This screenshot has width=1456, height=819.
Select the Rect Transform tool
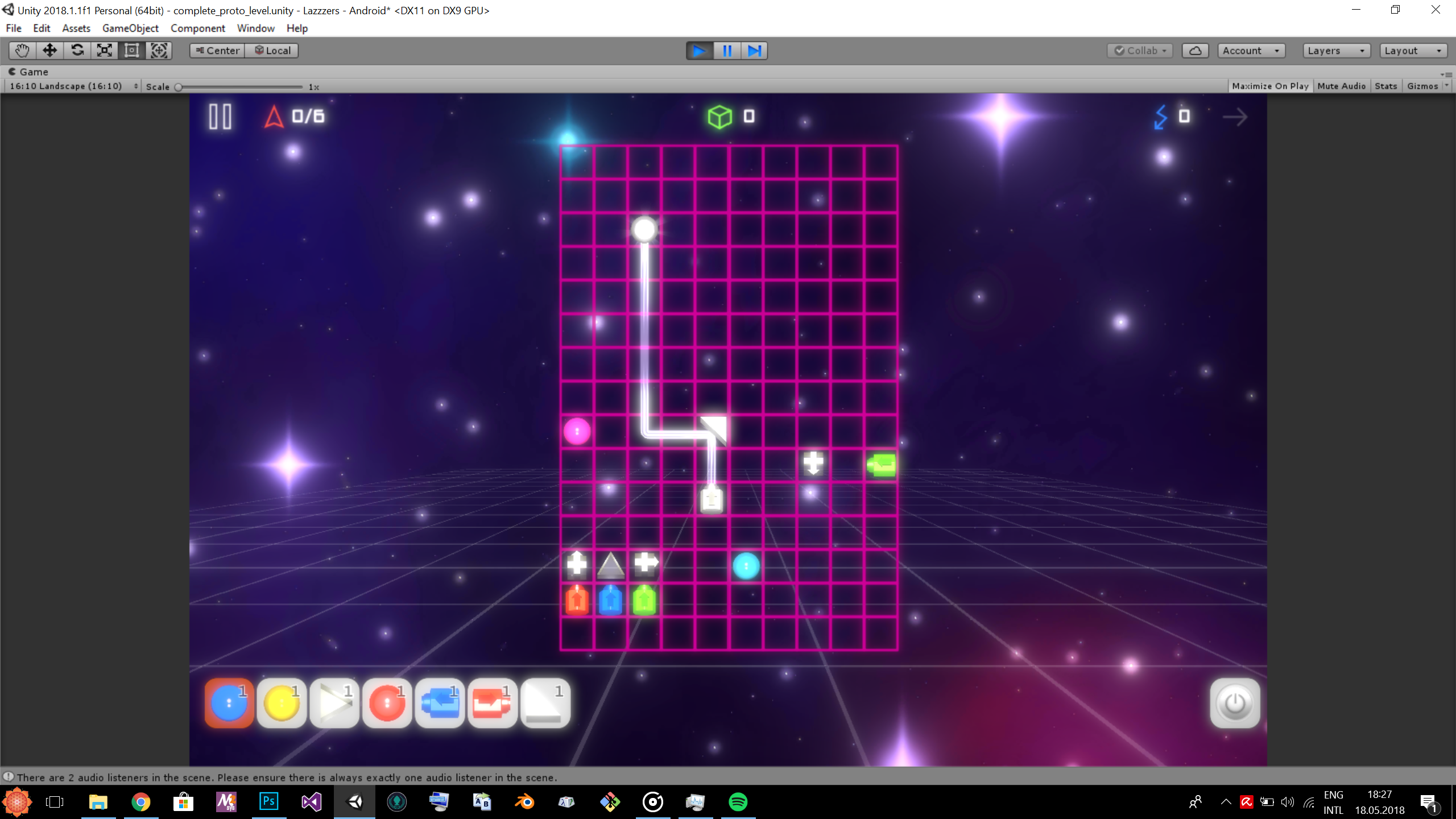(x=131, y=51)
